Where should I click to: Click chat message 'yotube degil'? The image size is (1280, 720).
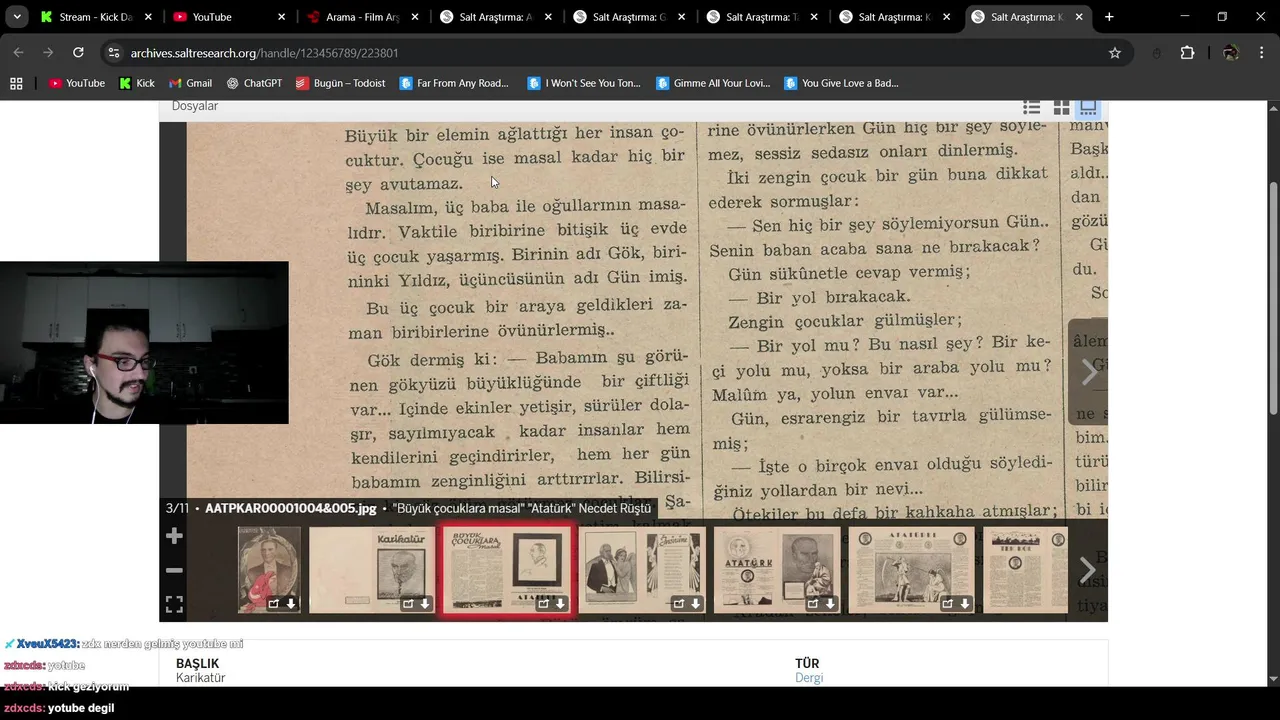[81, 708]
